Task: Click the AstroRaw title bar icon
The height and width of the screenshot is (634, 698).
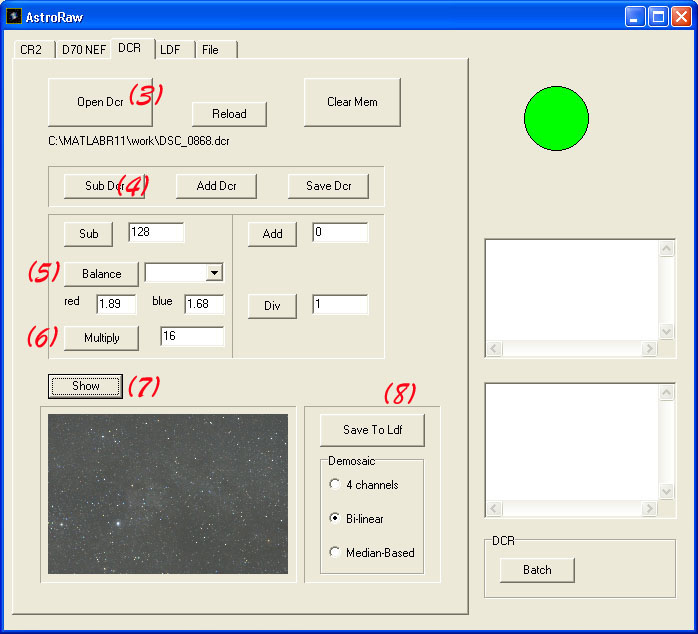Action: (x=14, y=16)
